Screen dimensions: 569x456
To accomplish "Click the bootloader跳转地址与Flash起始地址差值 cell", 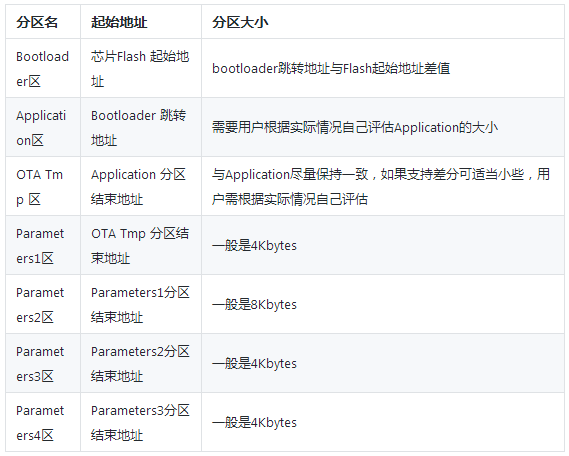I will pyautogui.click(x=383, y=68).
